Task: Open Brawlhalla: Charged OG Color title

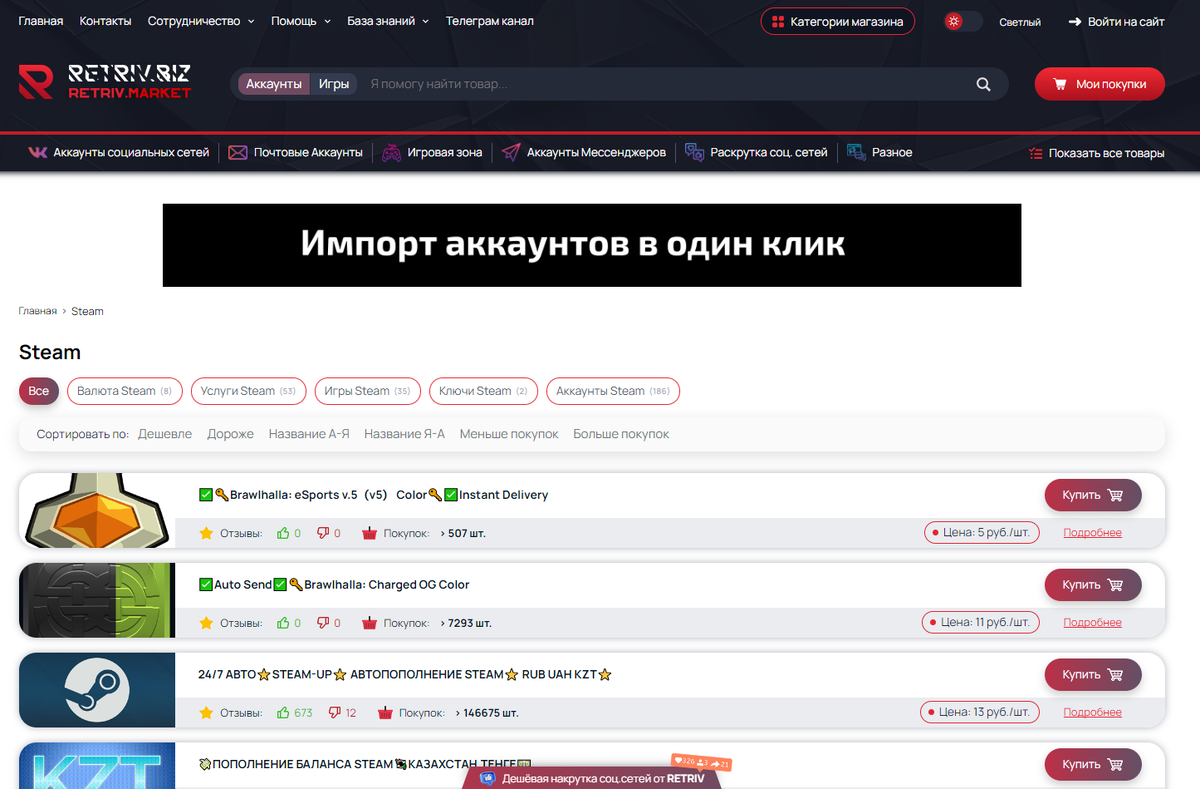Action: [334, 585]
